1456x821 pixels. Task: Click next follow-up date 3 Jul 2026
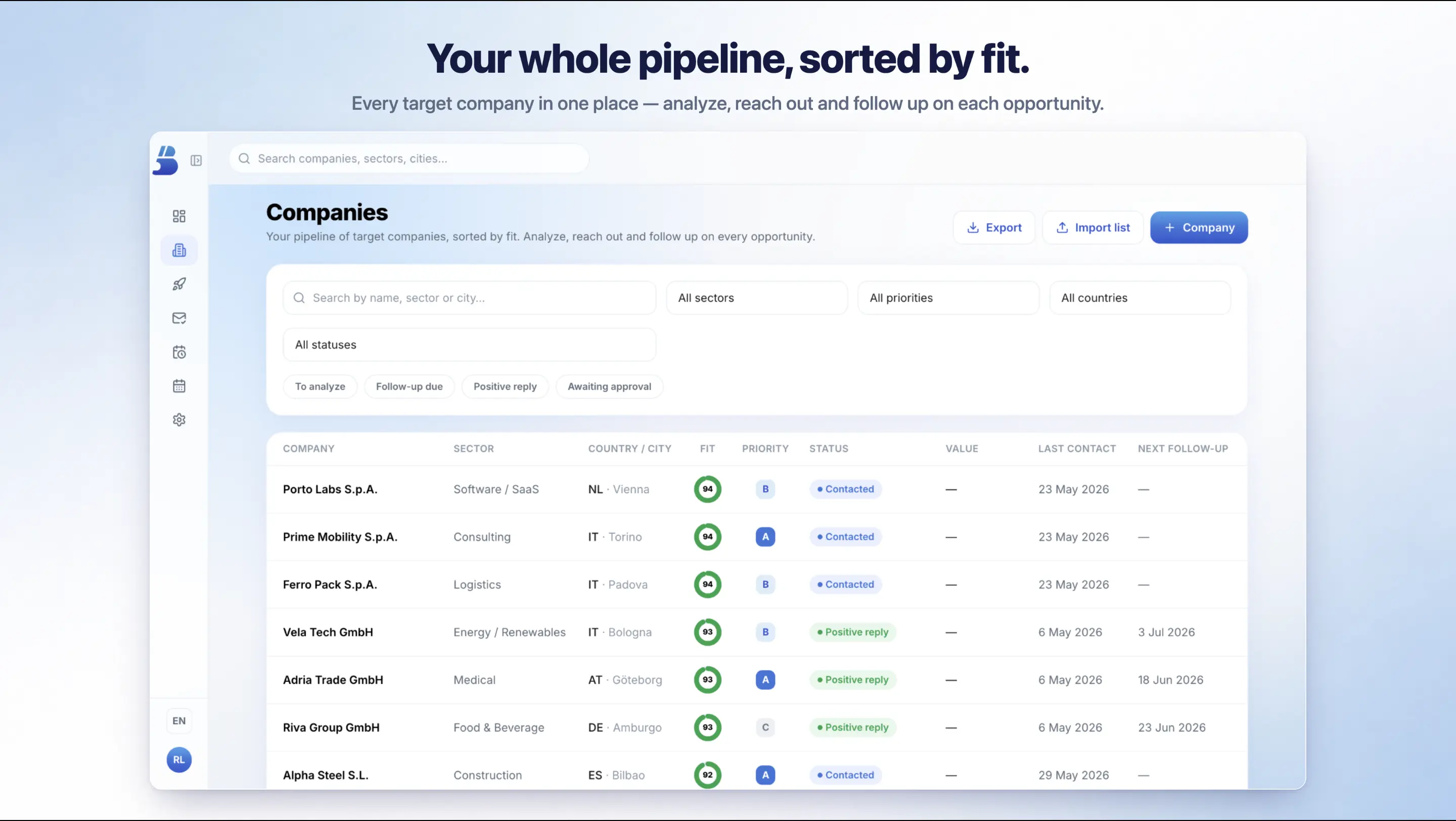1166,632
